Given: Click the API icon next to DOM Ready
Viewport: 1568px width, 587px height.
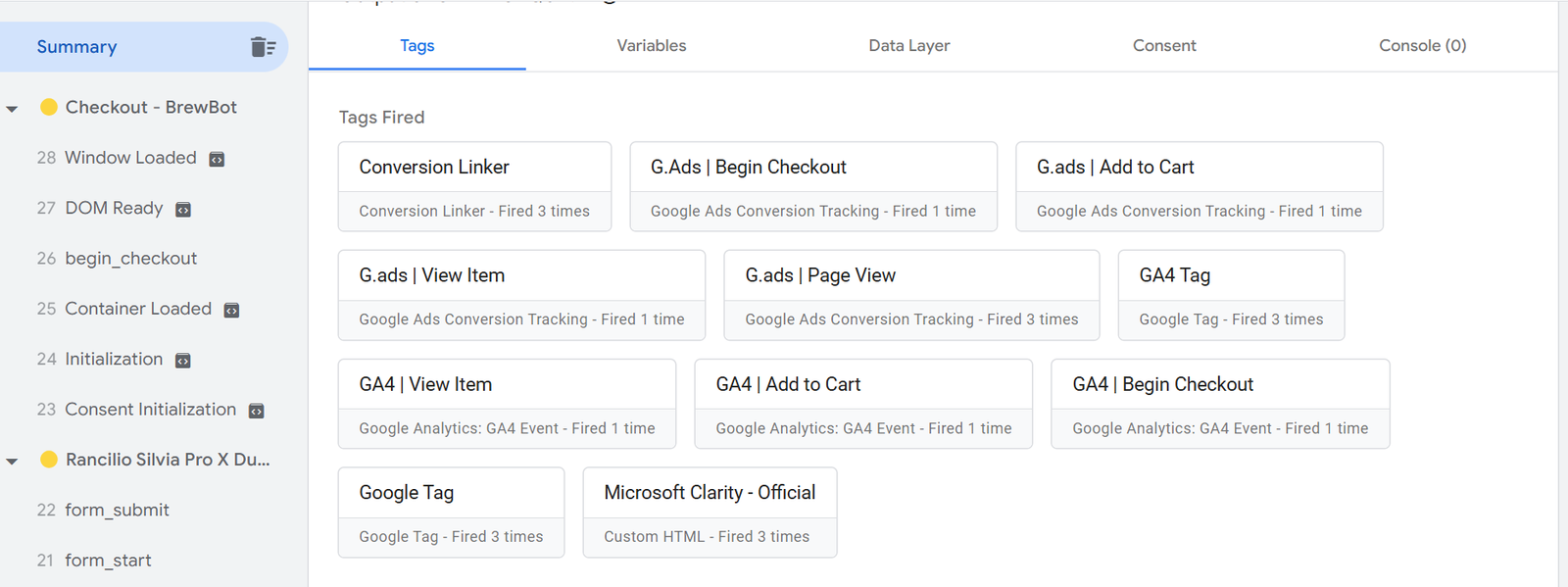Looking at the screenshot, I should (183, 210).
